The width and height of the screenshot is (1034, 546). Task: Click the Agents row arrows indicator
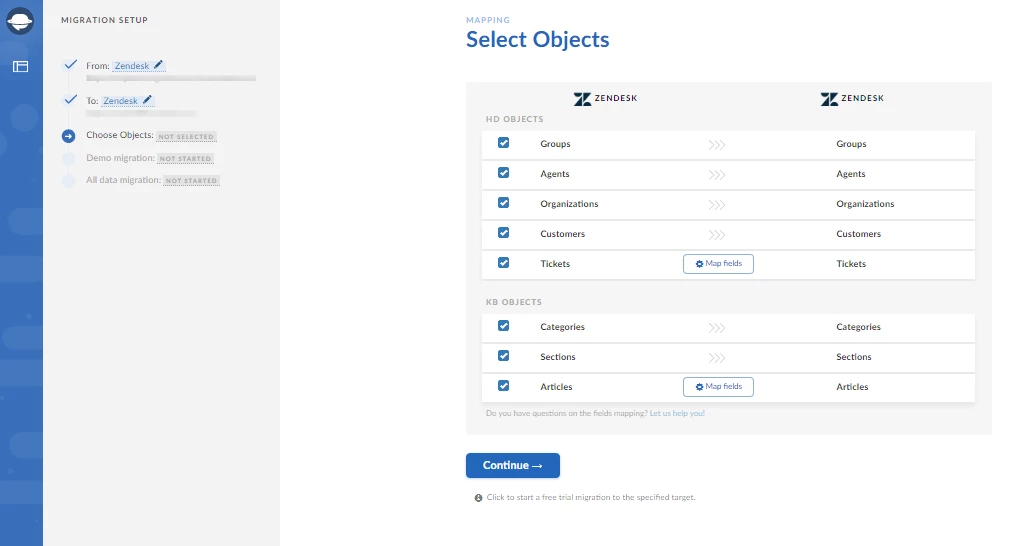[x=717, y=175]
